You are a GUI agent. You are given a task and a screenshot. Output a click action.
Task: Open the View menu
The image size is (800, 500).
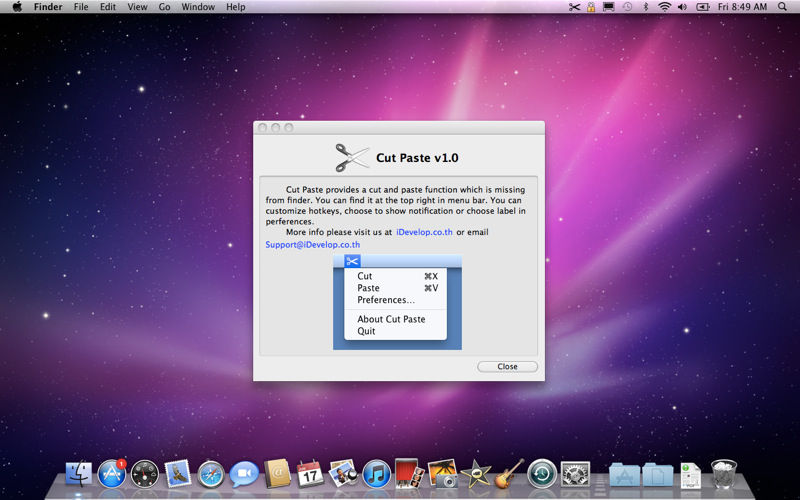[137, 7]
